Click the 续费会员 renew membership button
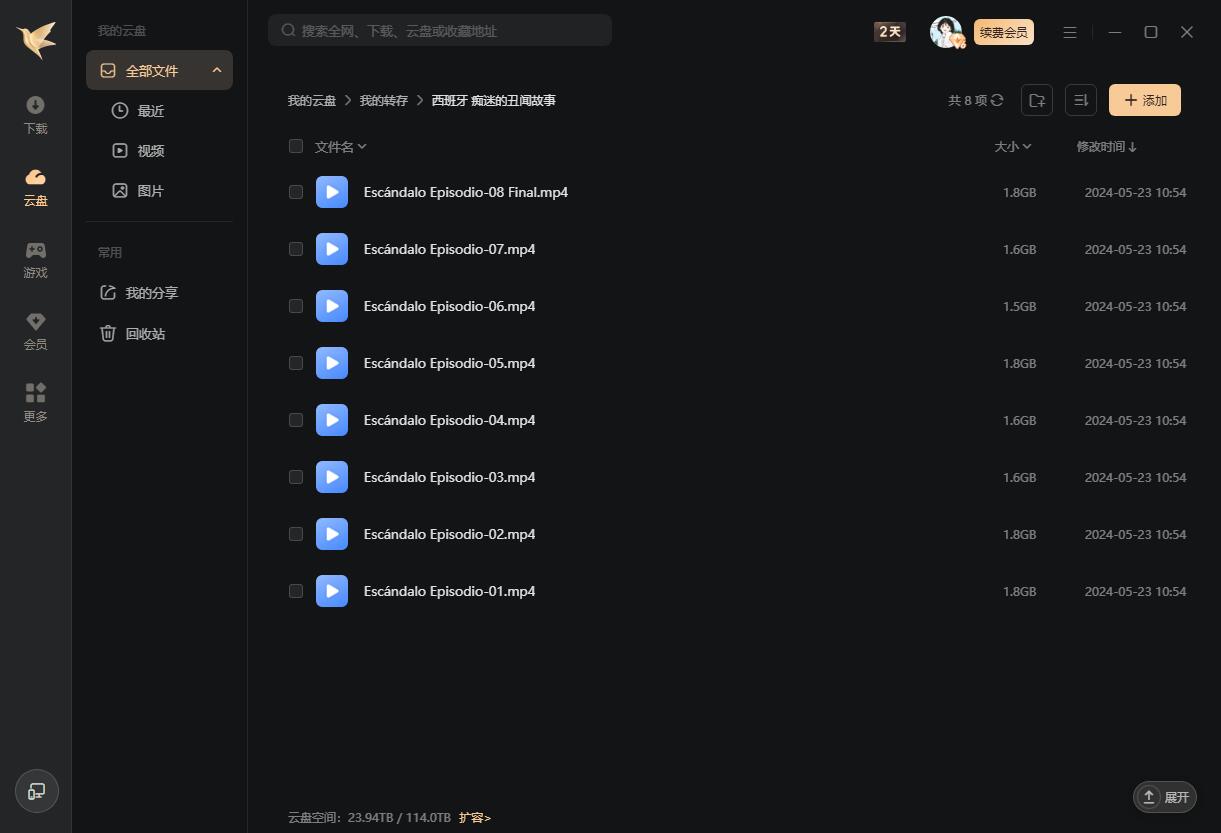The height and width of the screenshot is (833, 1221). point(1003,32)
